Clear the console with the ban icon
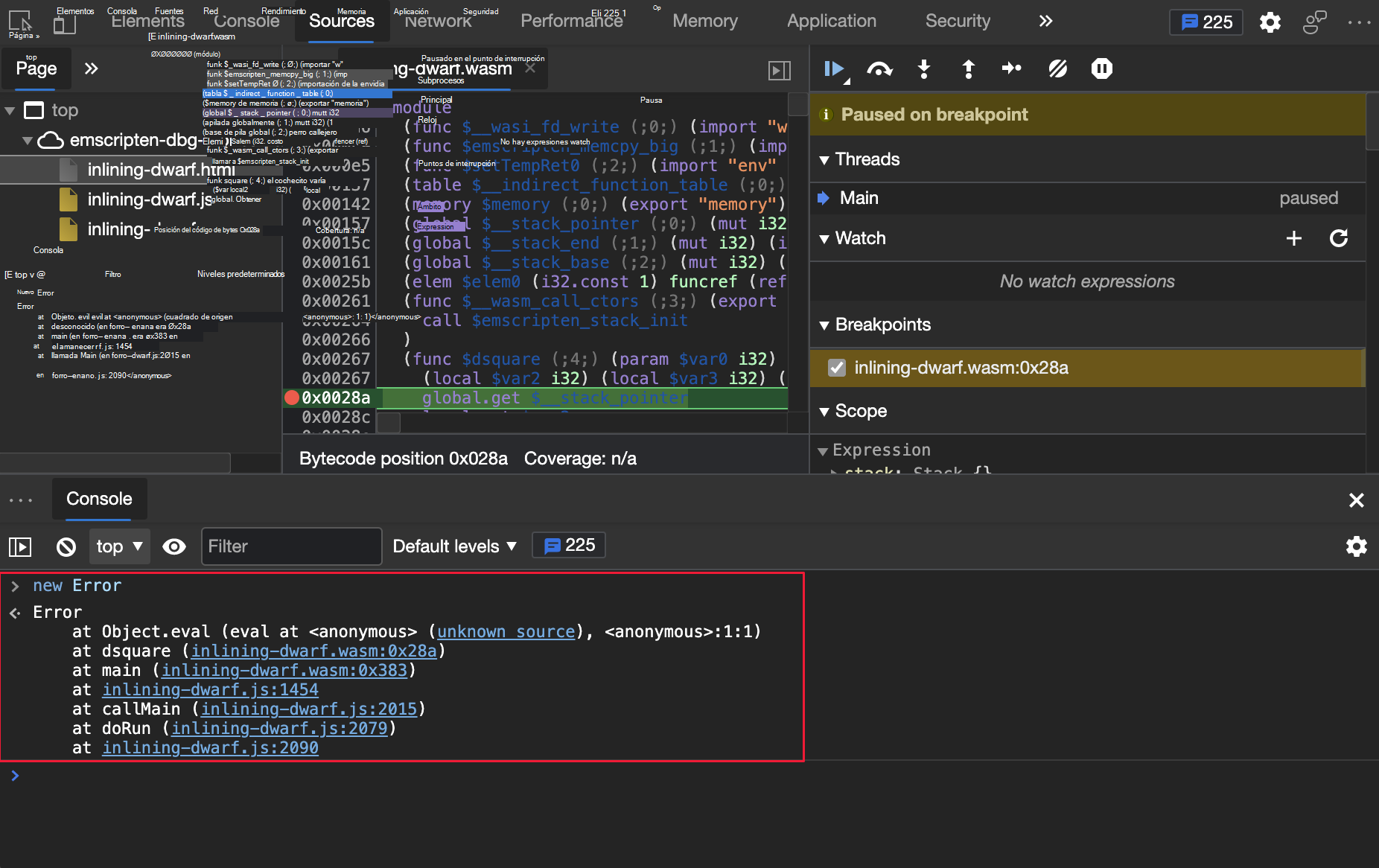 point(66,547)
